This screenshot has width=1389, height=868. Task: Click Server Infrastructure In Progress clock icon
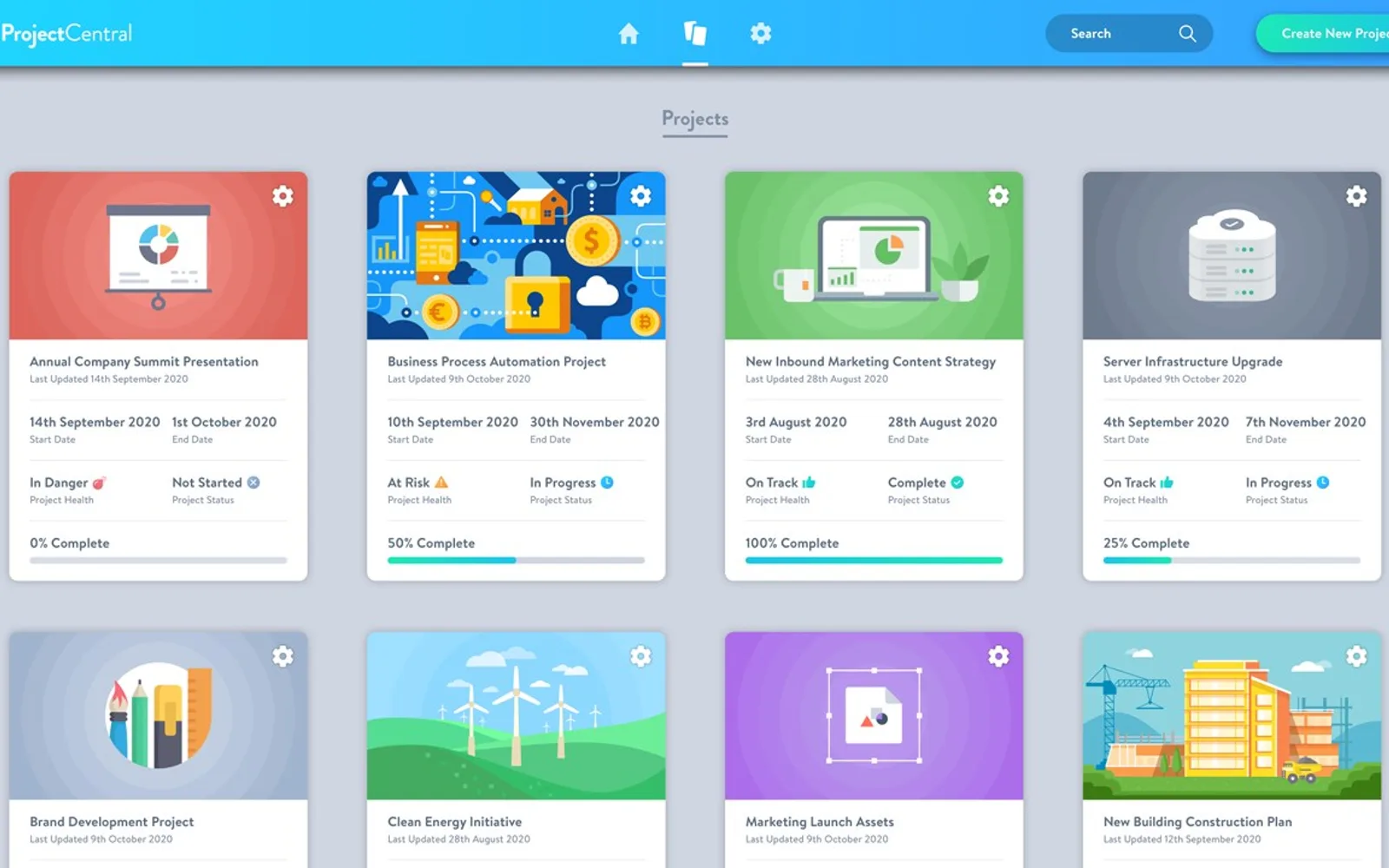[x=1322, y=483]
